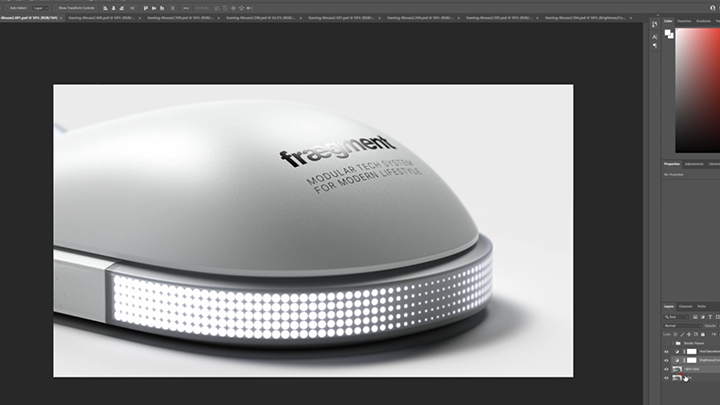720x405 pixels.
Task: Select the Brightness/Contrast layer mask thumbnail
Action: 692,360
